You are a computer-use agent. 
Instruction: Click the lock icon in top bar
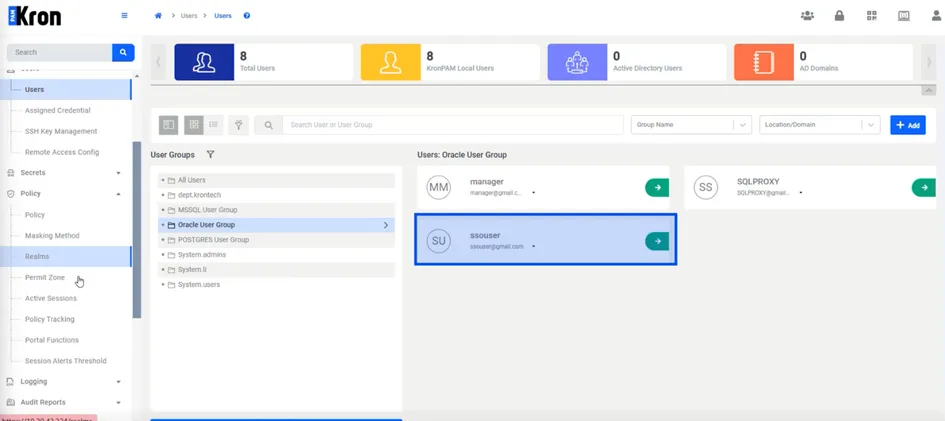coord(839,16)
